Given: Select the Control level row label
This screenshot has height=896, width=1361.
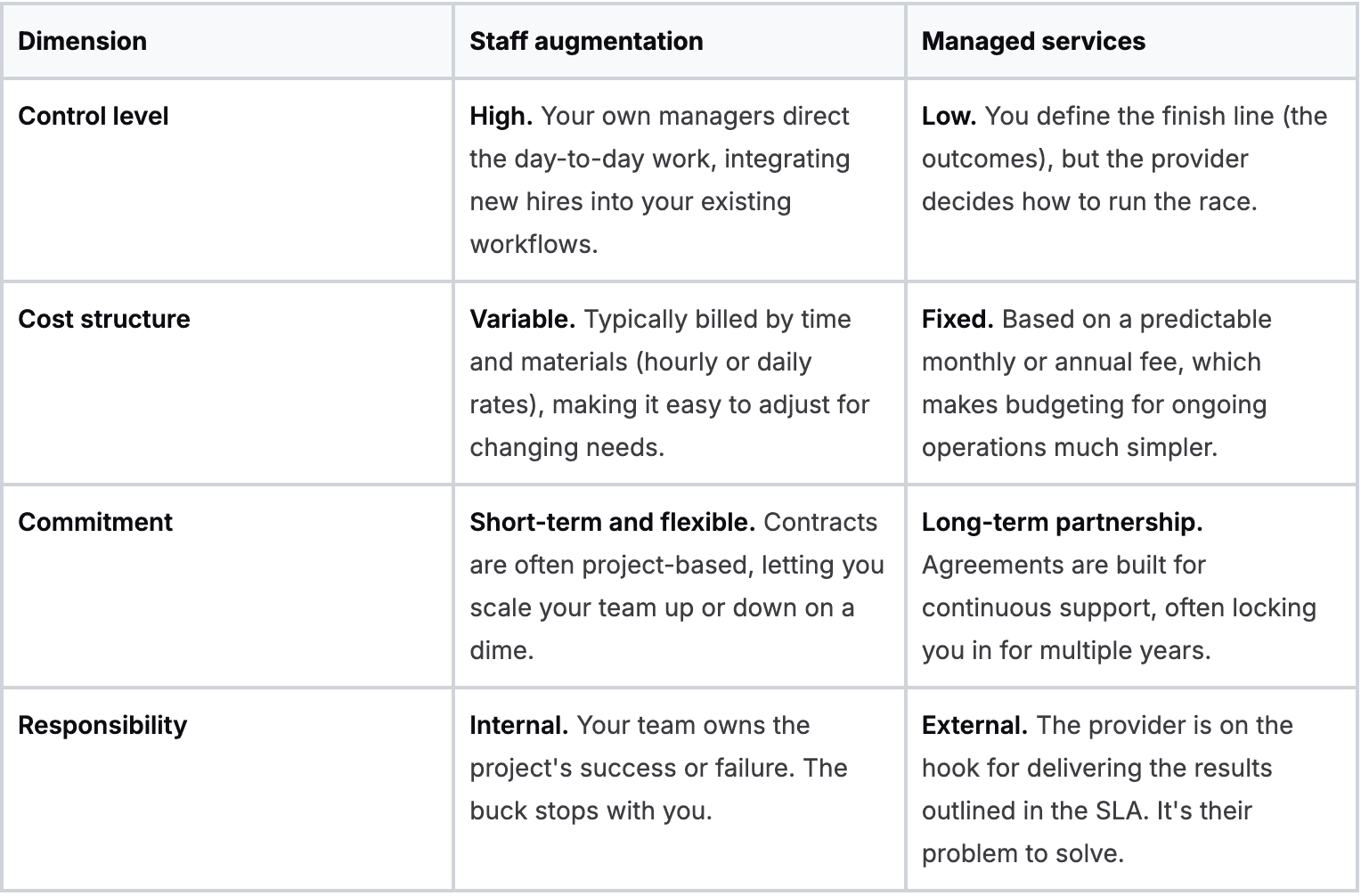Looking at the screenshot, I should click(94, 117).
